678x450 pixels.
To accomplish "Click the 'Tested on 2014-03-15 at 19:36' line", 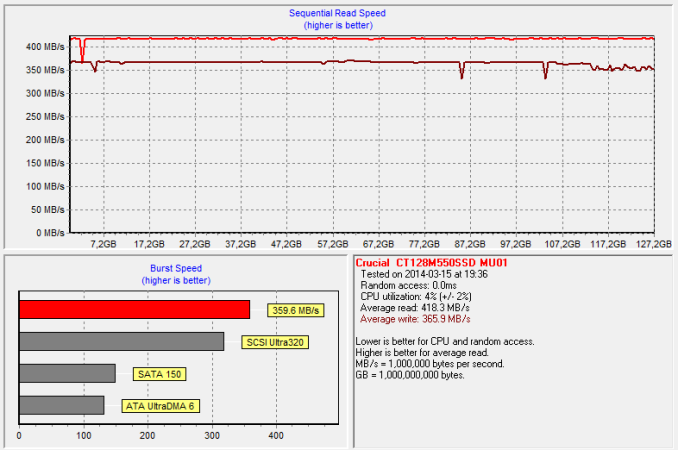I will [x=424, y=274].
